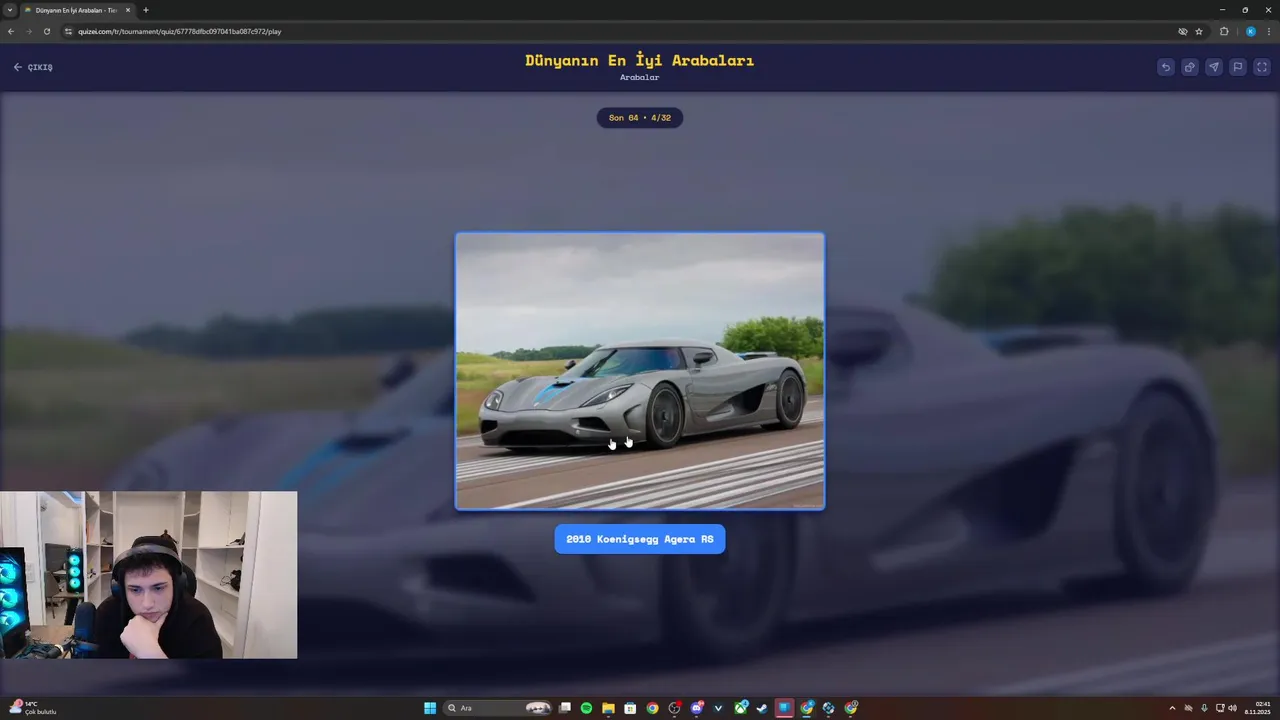Open Steam from the taskbar
The width and height of the screenshot is (1280, 720).
coord(762,708)
